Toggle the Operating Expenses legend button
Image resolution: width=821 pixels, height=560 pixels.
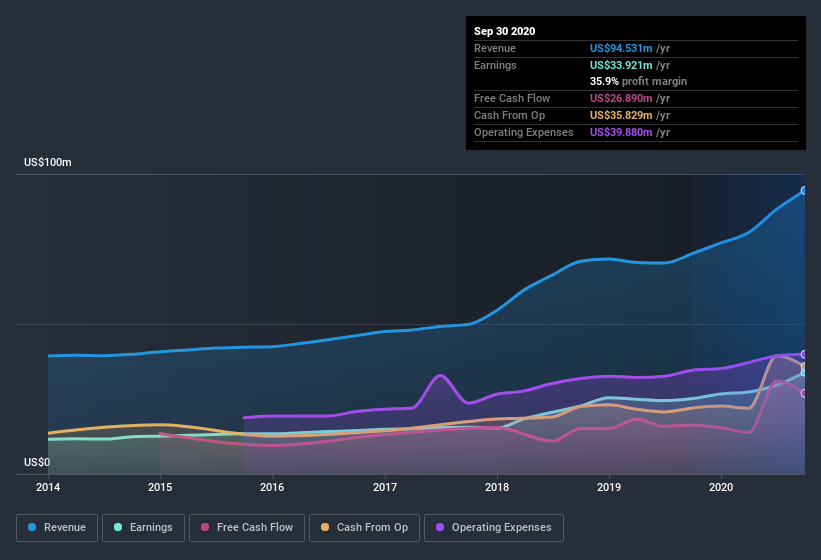[494, 528]
